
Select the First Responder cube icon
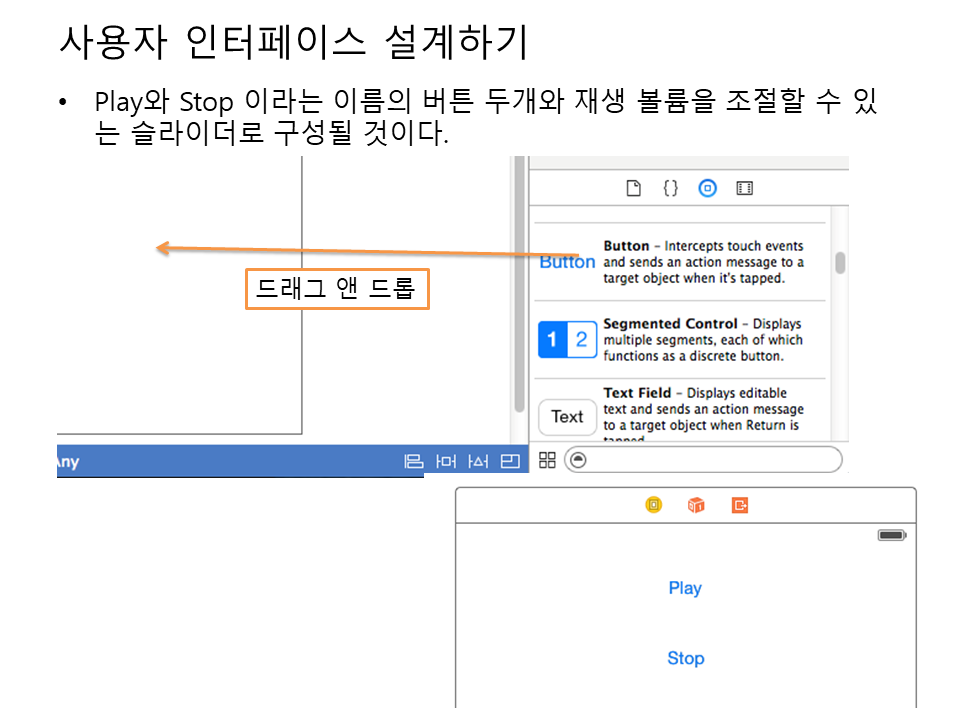coord(696,505)
